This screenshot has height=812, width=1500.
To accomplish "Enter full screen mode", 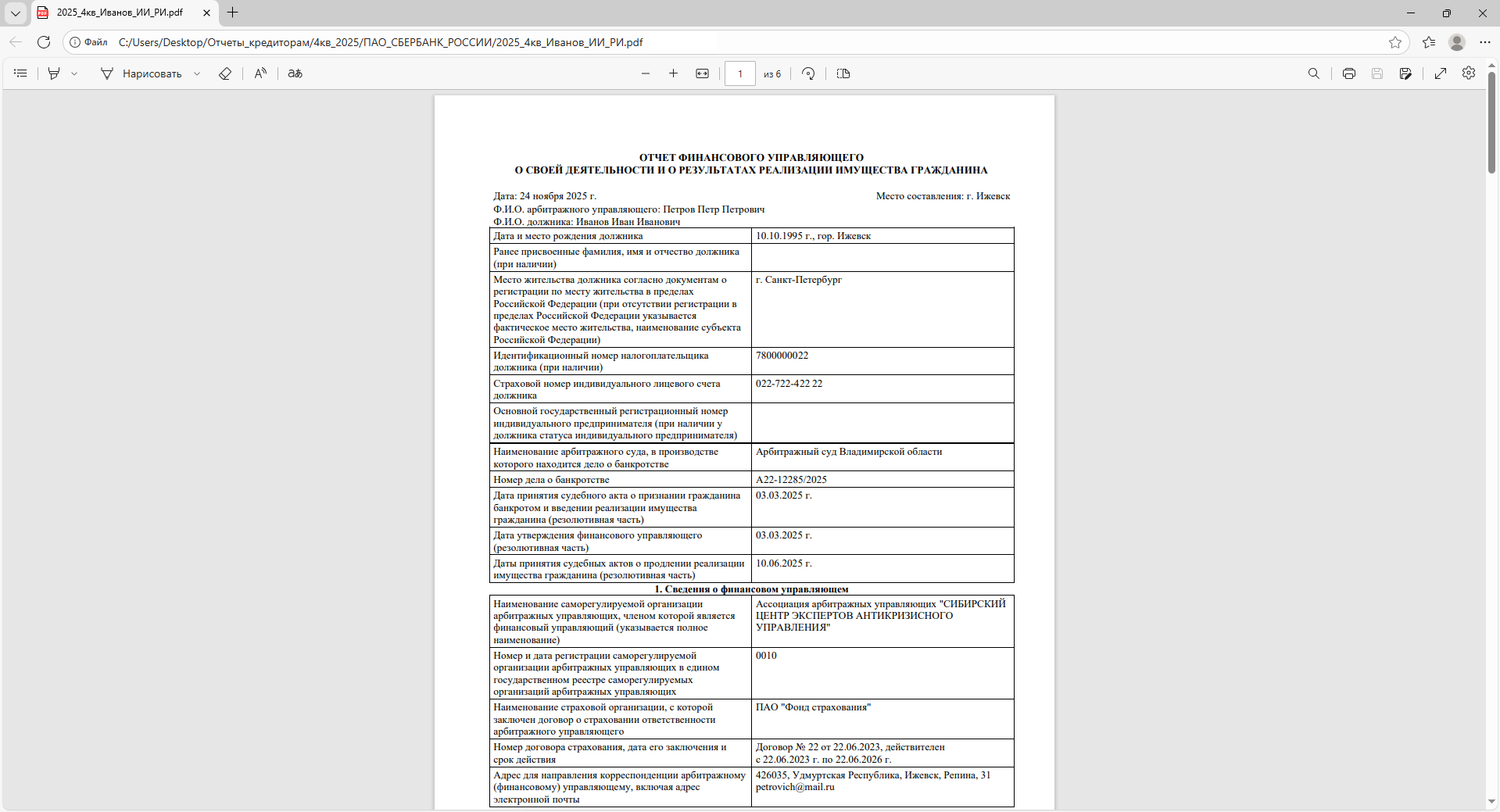I will tap(1441, 73).
